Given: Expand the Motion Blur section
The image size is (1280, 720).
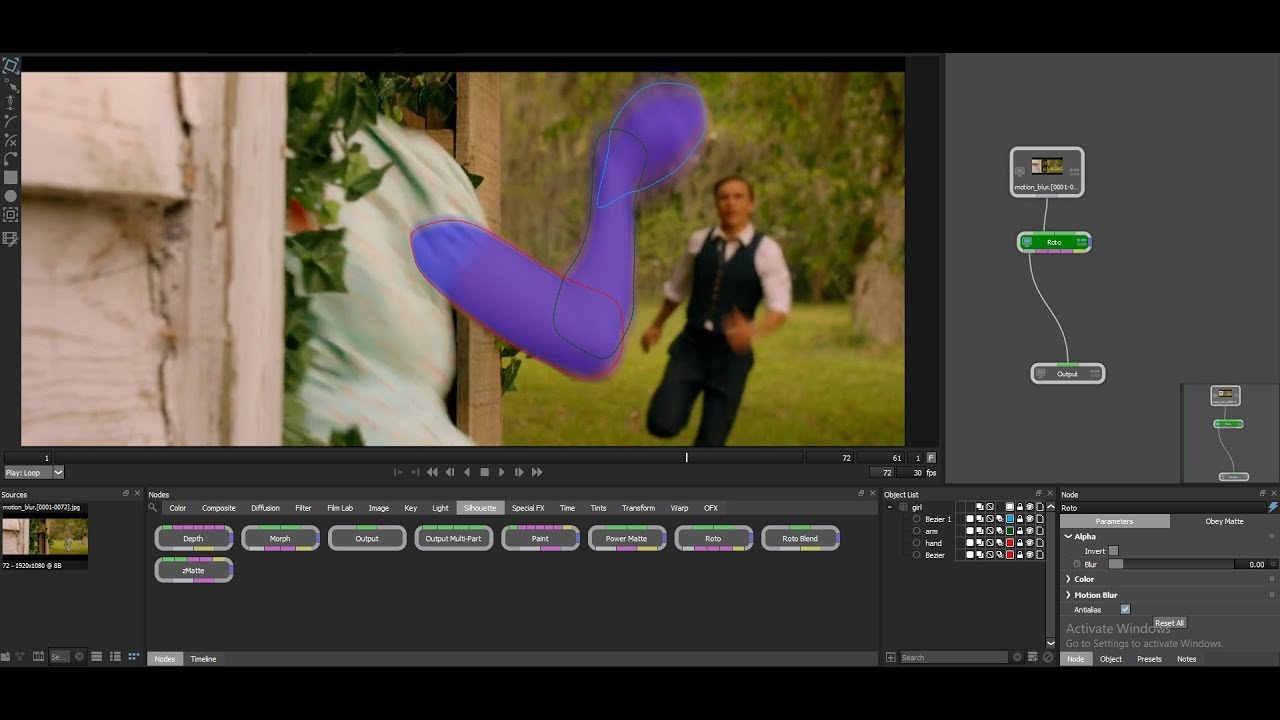Looking at the screenshot, I should [1067, 595].
